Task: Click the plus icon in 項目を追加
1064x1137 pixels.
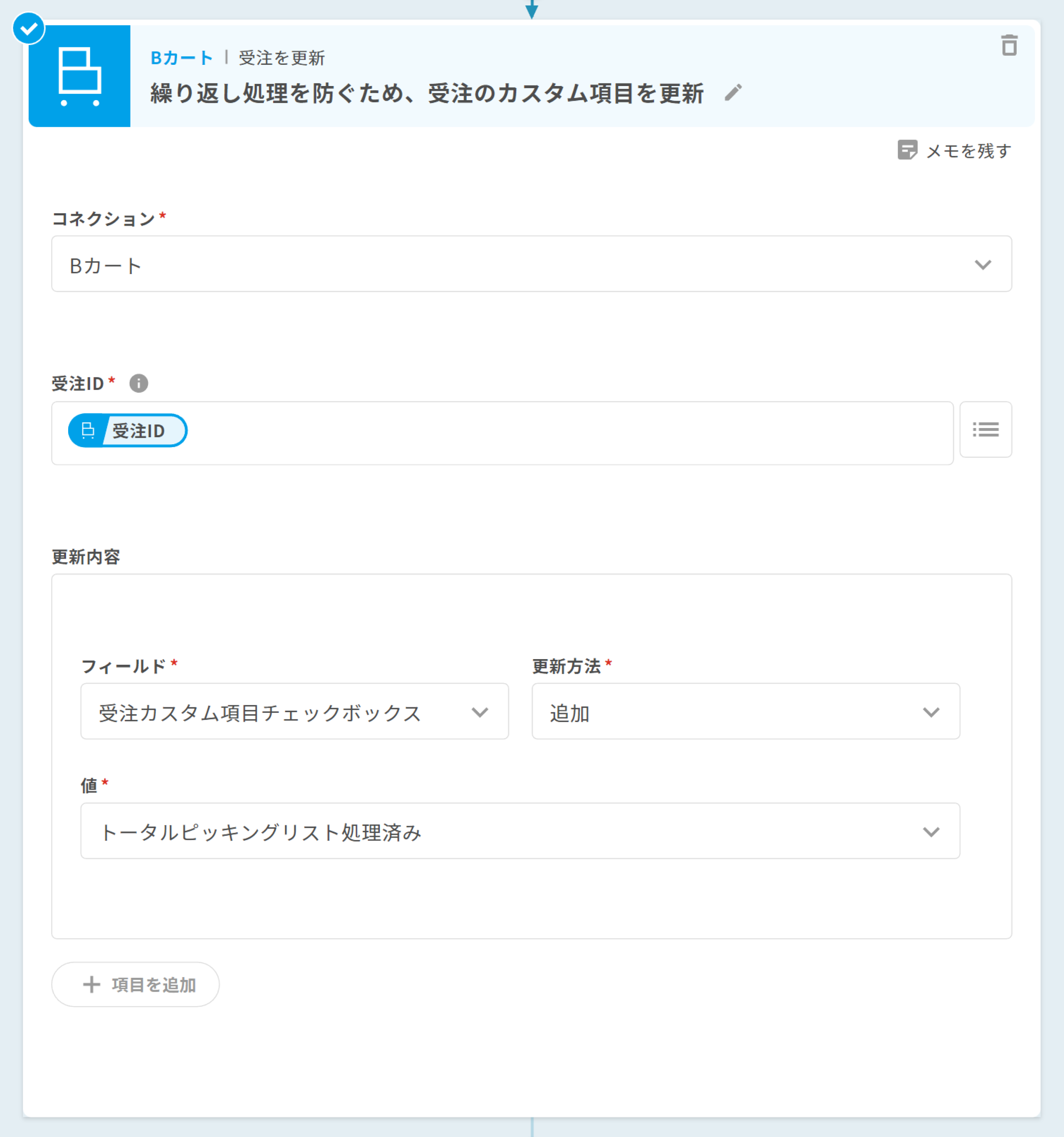Action: pyautogui.click(x=91, y=984)
